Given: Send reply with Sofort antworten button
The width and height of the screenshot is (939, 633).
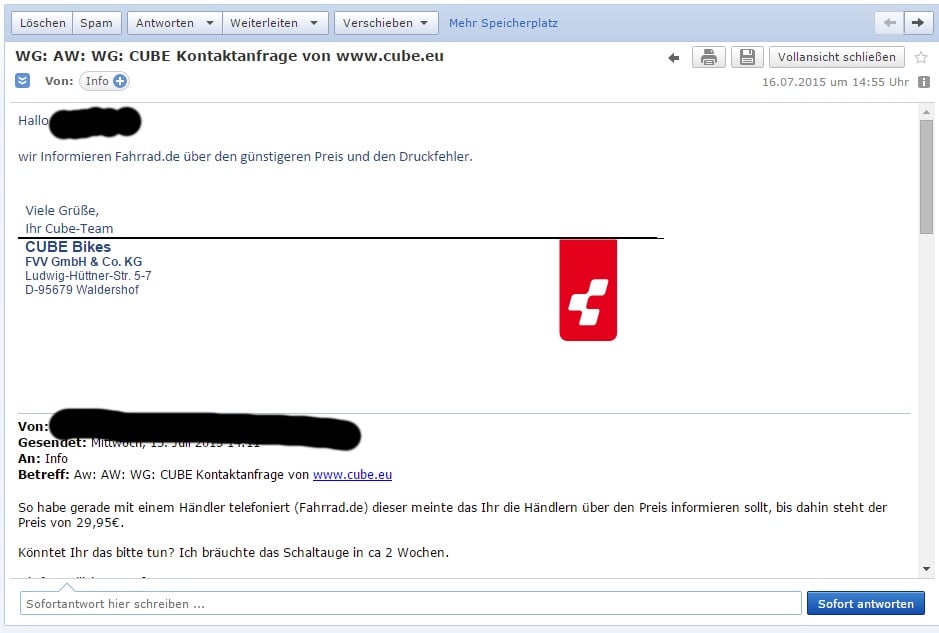Looking at the screenshot, I should pyautogui.click(x=866, y=603).
